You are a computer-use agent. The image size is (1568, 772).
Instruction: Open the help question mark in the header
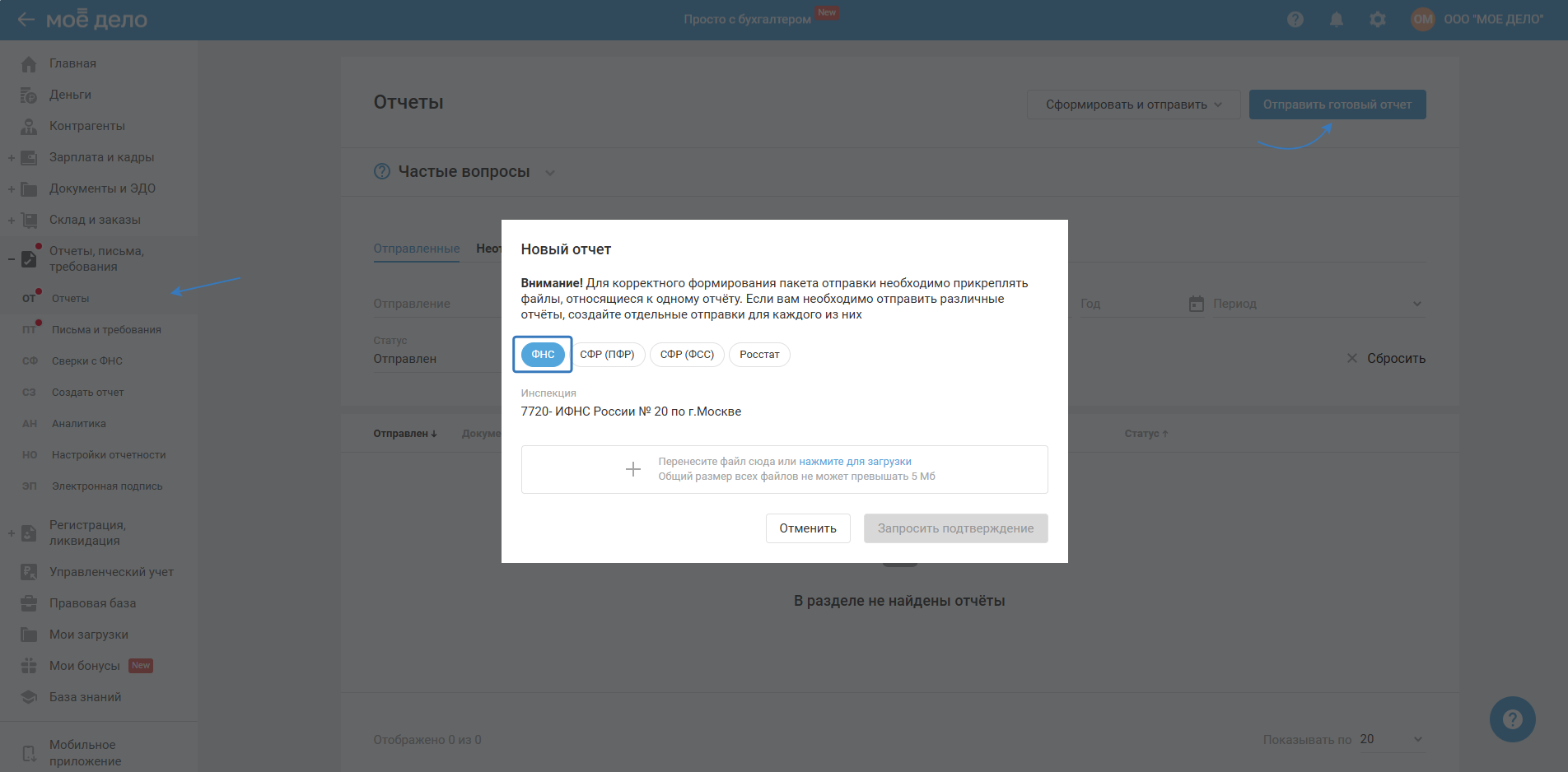pos(1295,19)
